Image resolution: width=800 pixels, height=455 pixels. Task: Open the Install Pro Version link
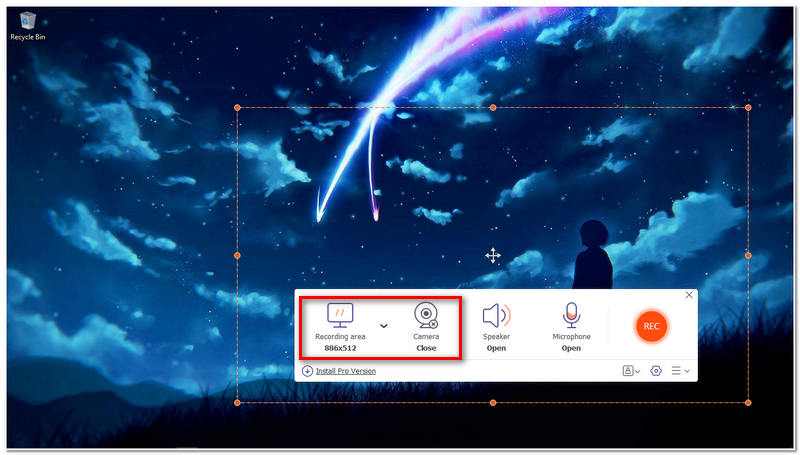coord(345,371)
